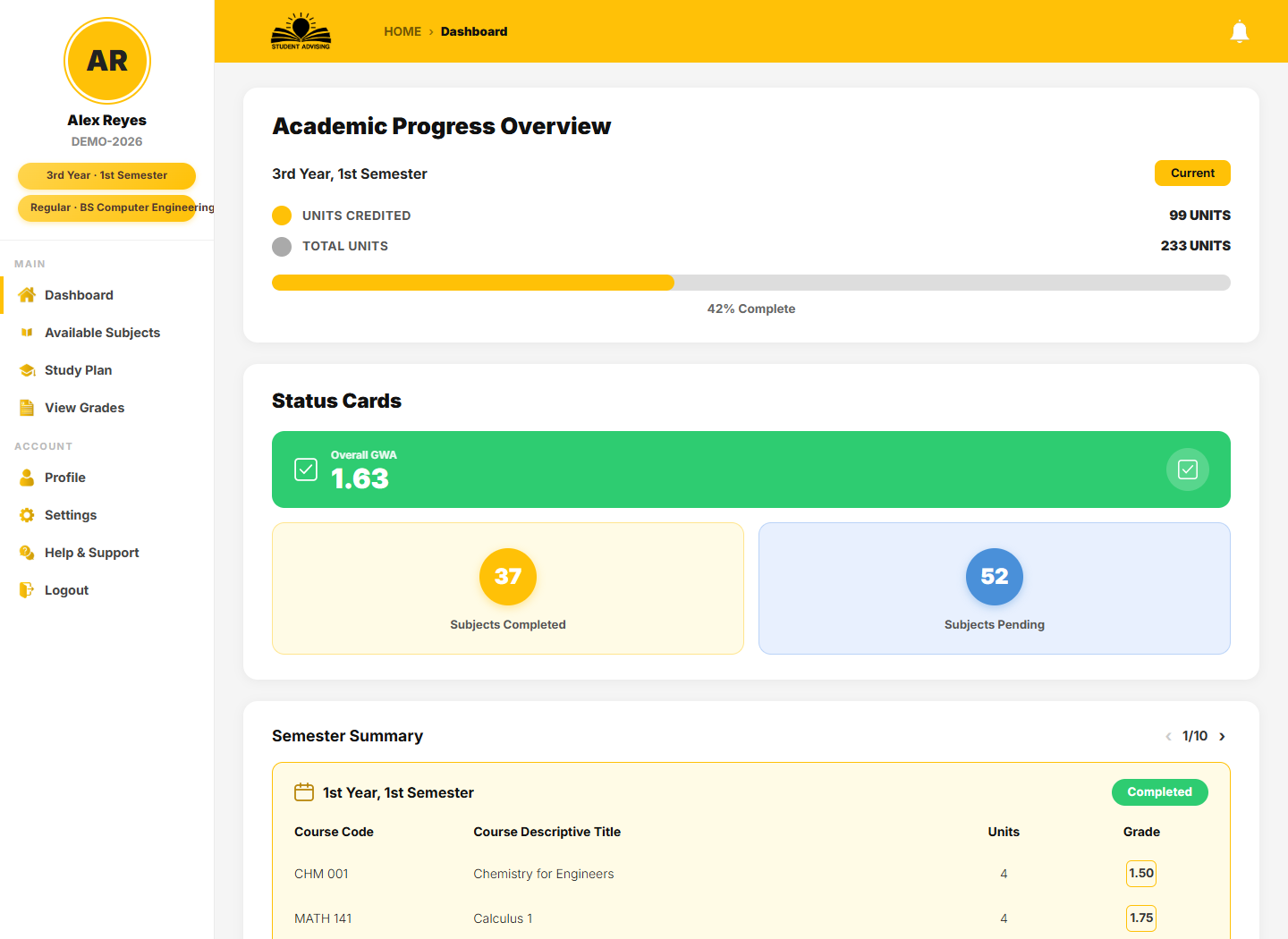Click the 52 Subjects Pending card
The height and width of the screenshot is (939, 1288).
995,588
